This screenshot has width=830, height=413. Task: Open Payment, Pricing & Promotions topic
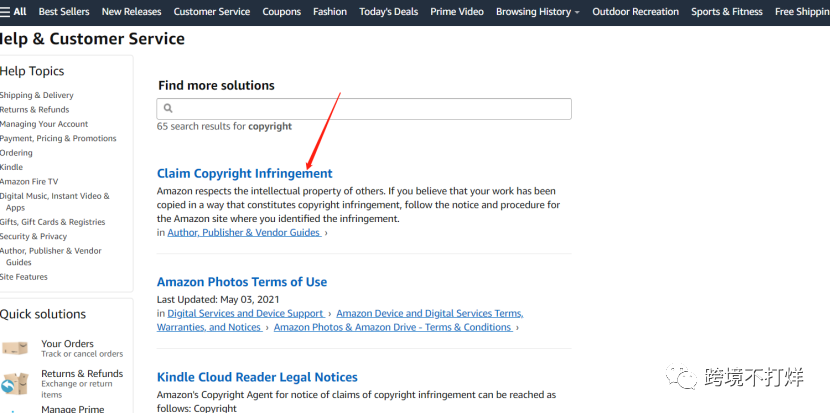[58, 138]
